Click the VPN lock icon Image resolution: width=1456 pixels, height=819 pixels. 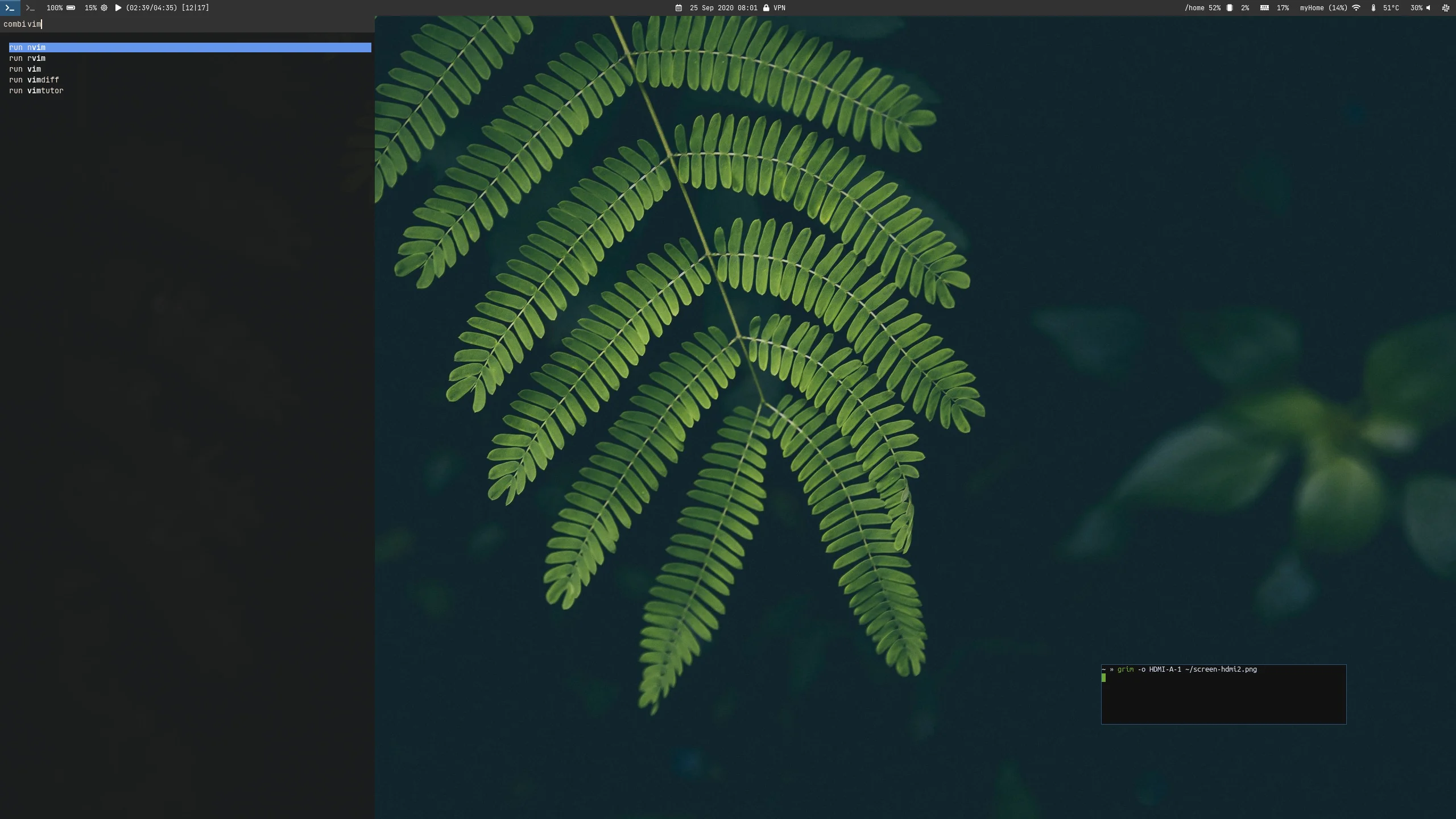[766, 8]
